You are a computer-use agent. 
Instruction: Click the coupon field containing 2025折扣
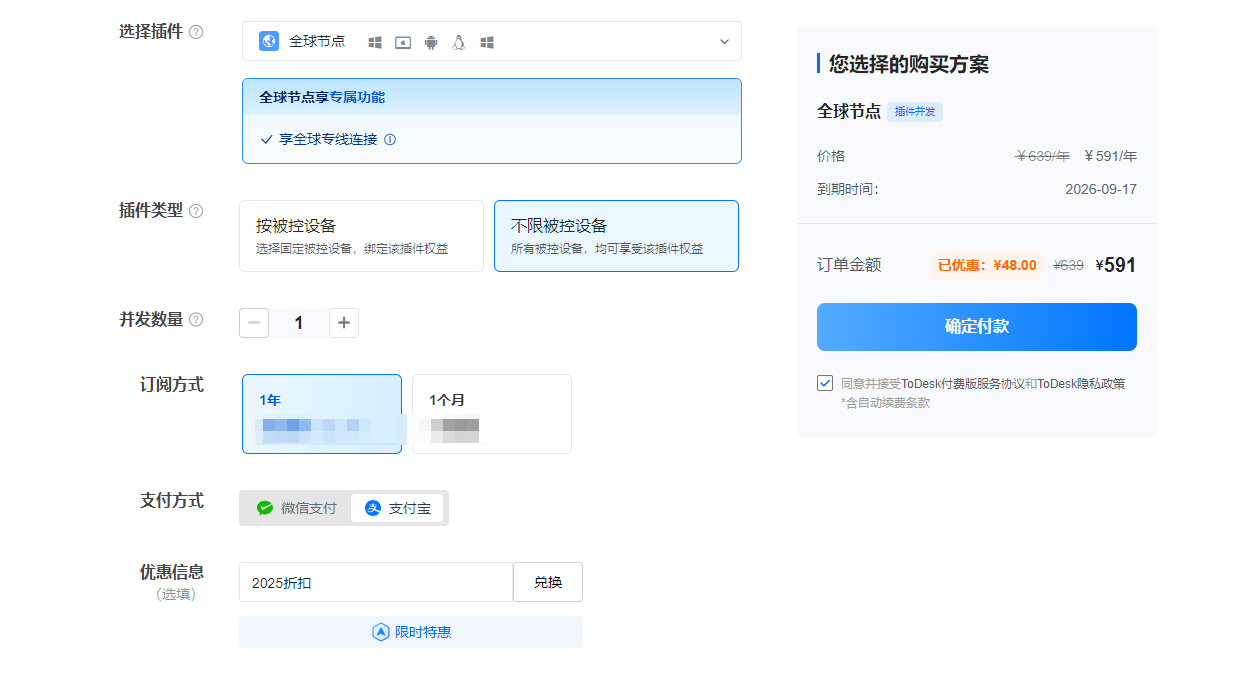376,582
